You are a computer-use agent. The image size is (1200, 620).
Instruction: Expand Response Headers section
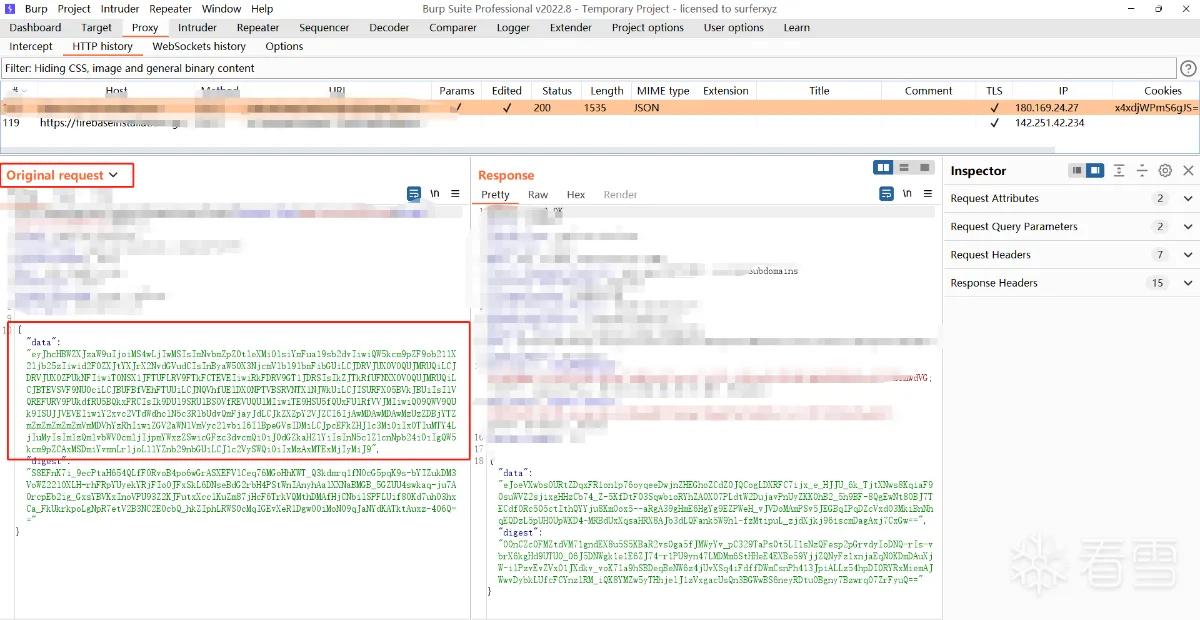click(1070, 283)
